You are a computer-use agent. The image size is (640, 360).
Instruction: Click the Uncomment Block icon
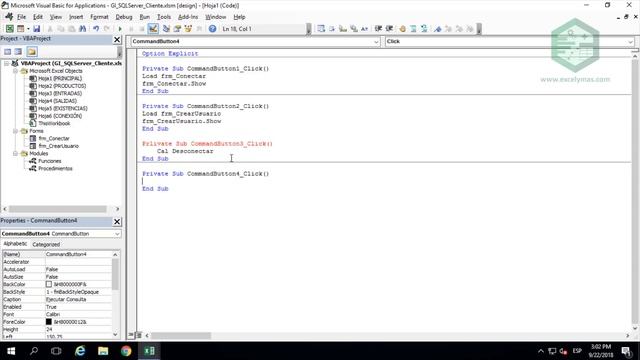pos(424,29)
